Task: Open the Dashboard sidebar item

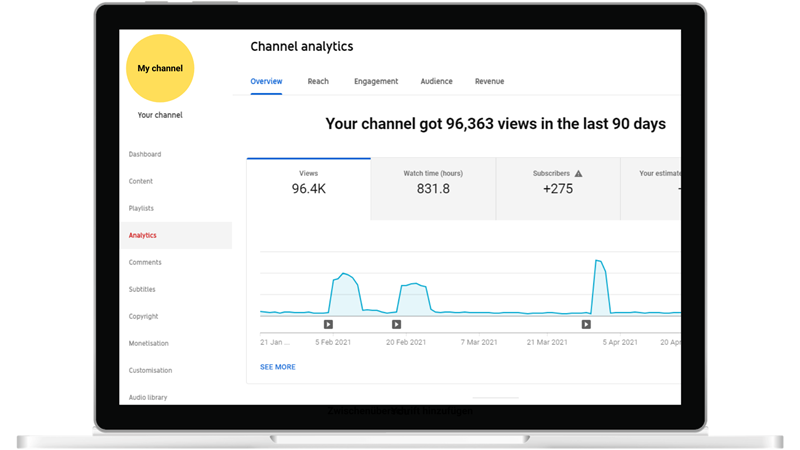Action: [145, 154]
